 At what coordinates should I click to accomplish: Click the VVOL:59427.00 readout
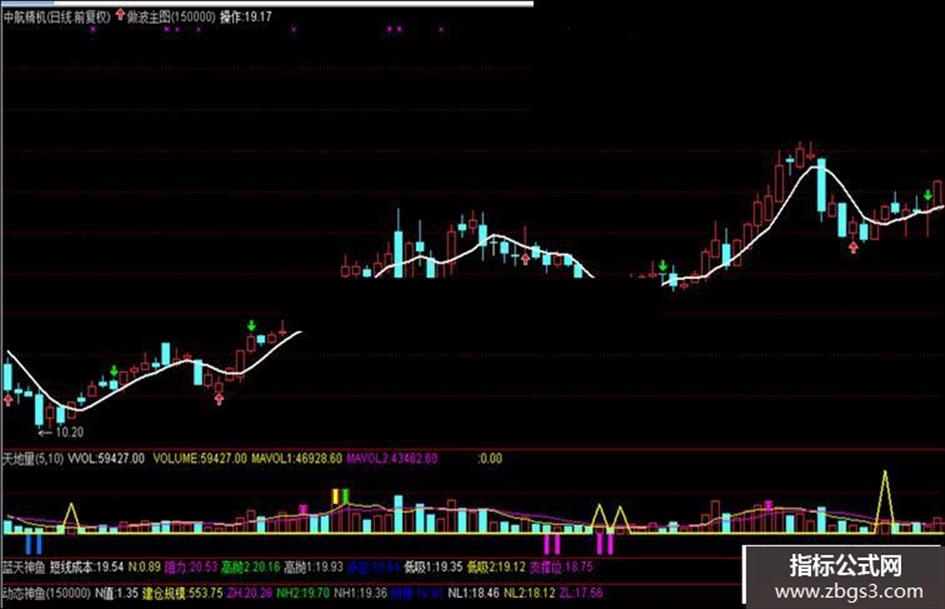[x=106, y=458]
